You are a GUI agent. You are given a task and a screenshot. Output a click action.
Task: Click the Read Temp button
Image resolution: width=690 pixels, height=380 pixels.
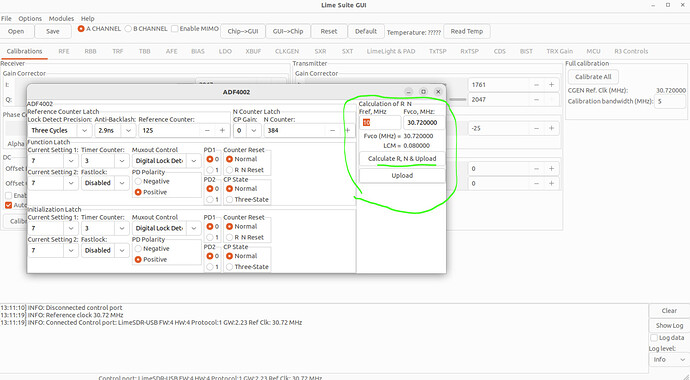coord(466,31)
